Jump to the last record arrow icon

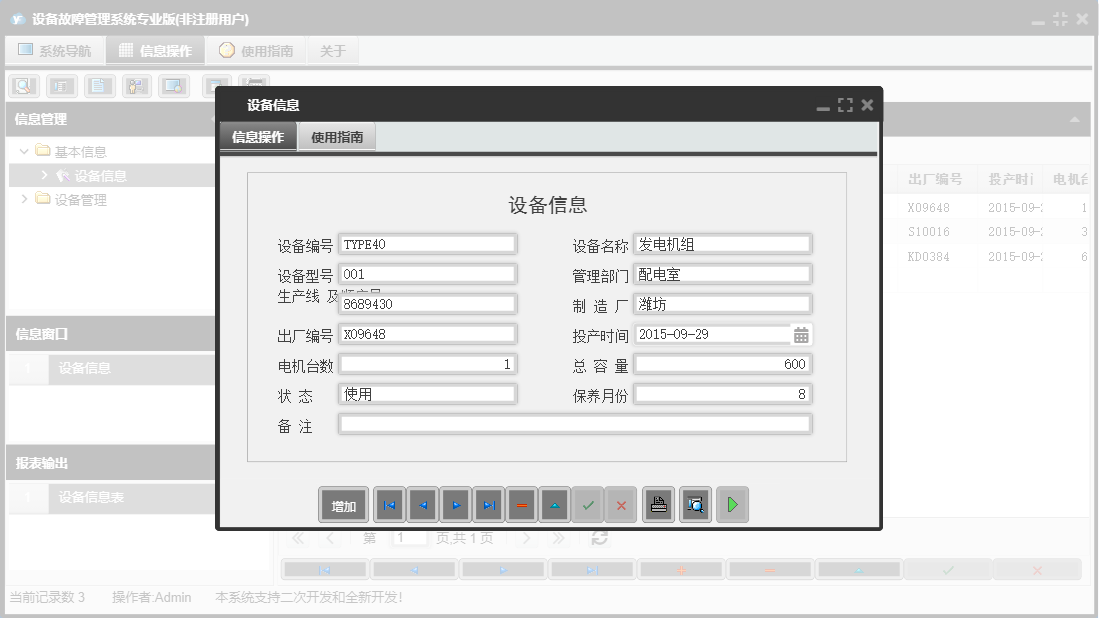[x=488, y=505]
